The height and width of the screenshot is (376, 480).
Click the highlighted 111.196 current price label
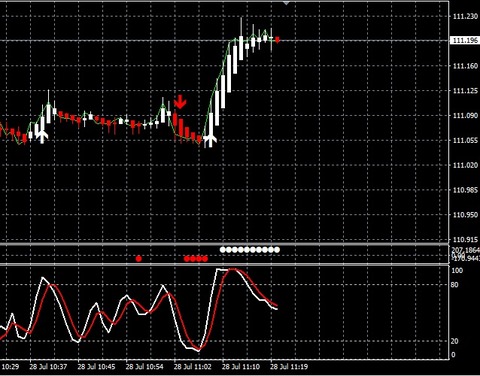(464, 41)
